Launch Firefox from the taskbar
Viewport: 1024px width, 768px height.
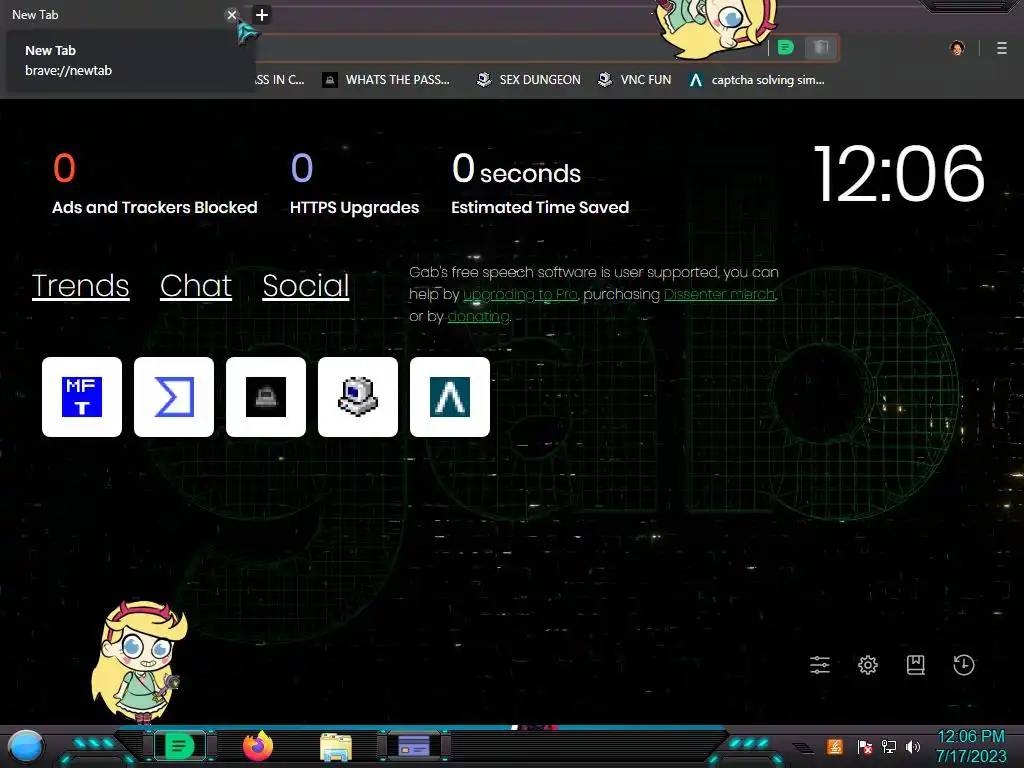[x=258, y=746]
